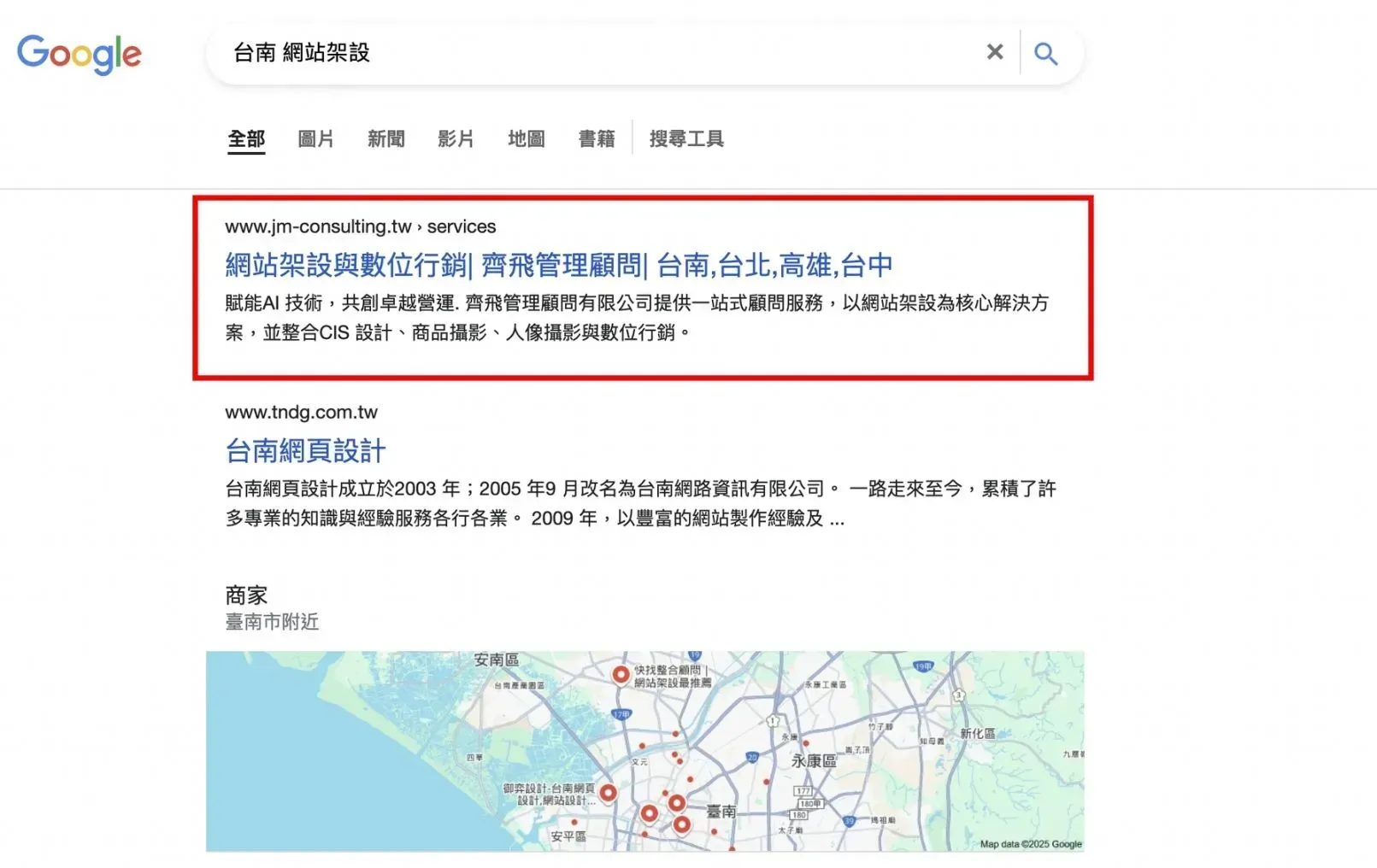Select the 全部 tab
1377x868 pixels.
(246, 138)
